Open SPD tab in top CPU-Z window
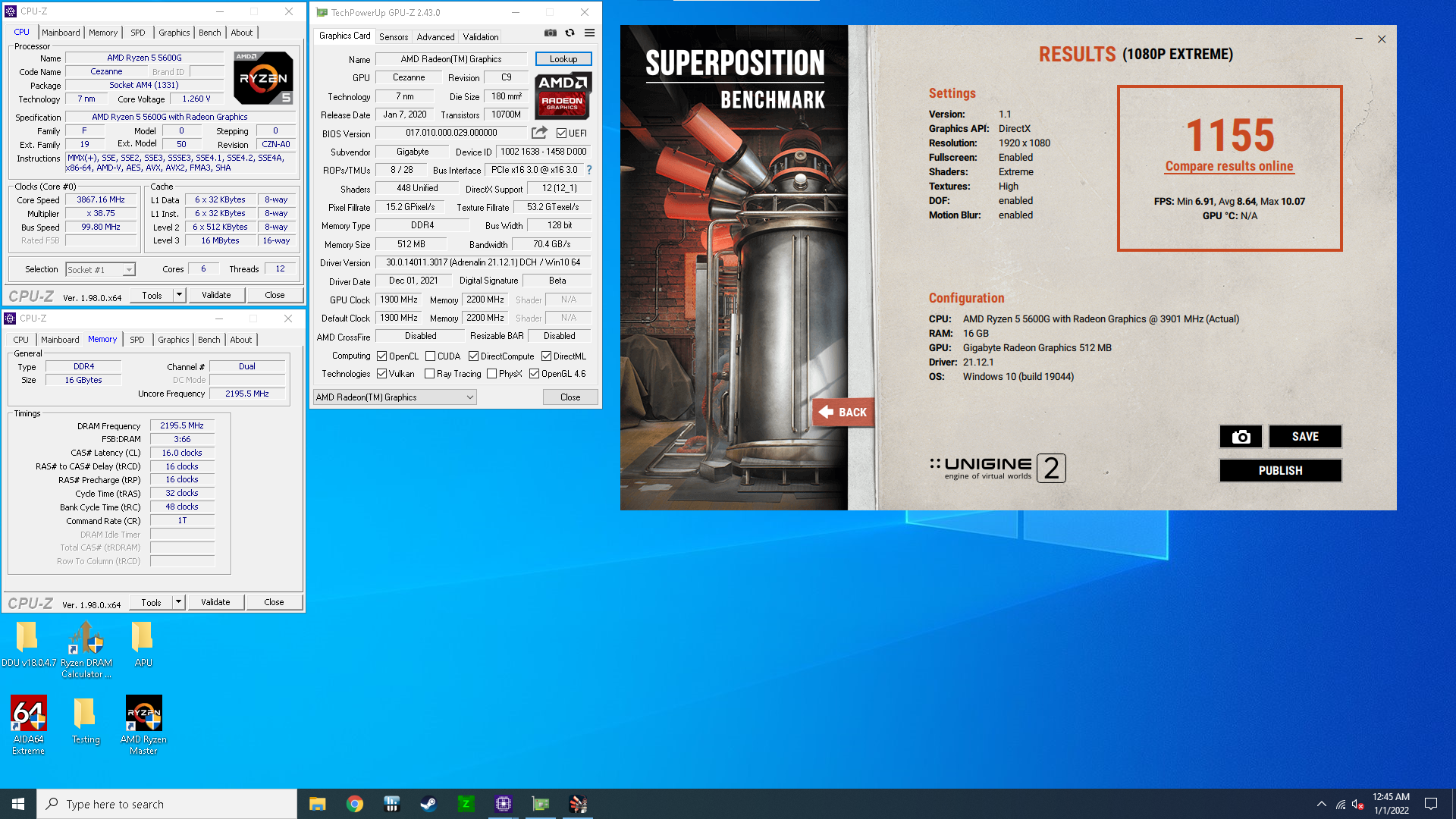The height and width of the screenshot is (819, 1456). [137, 33]
